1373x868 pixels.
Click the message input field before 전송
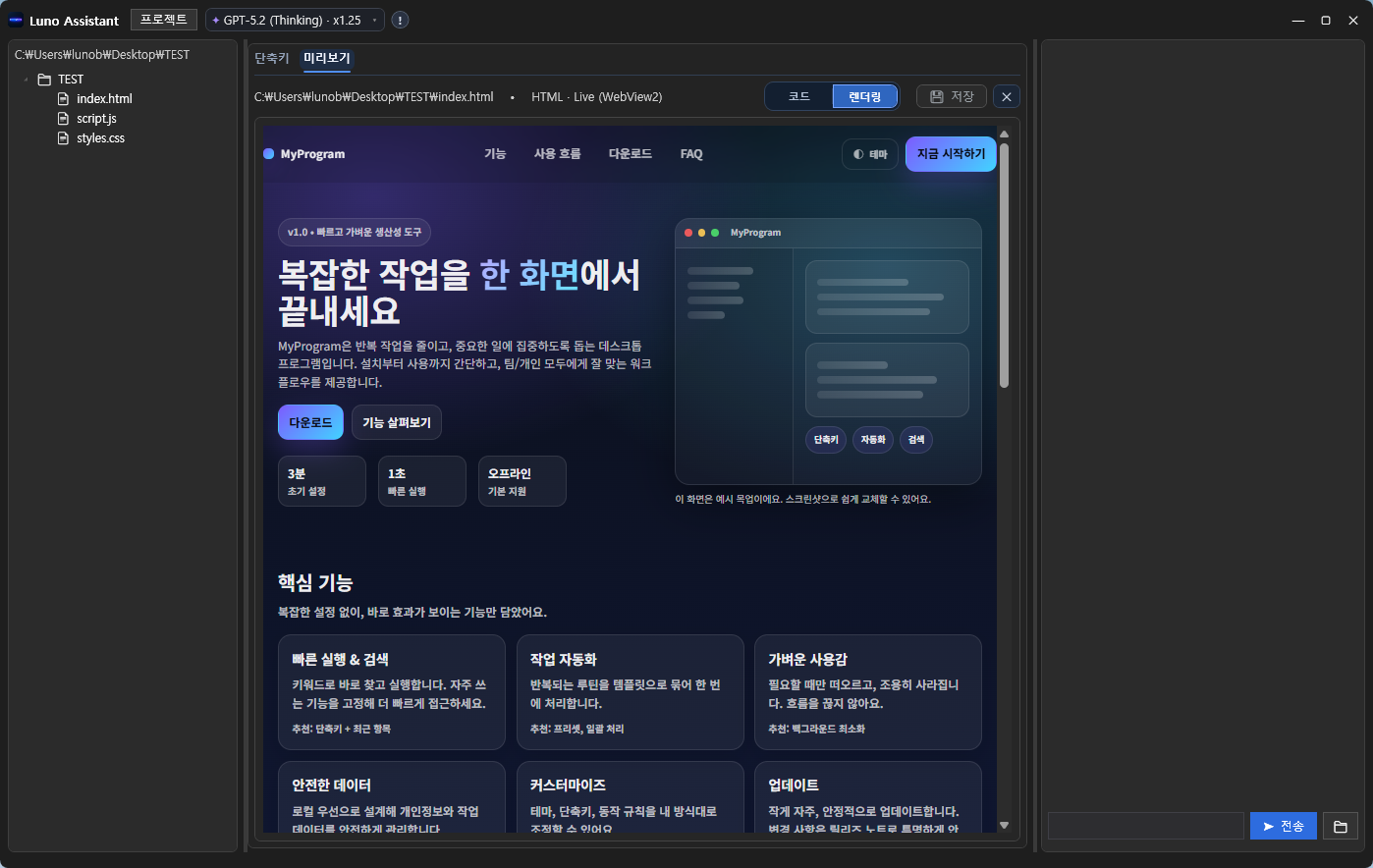click(x=1145, y=826)
